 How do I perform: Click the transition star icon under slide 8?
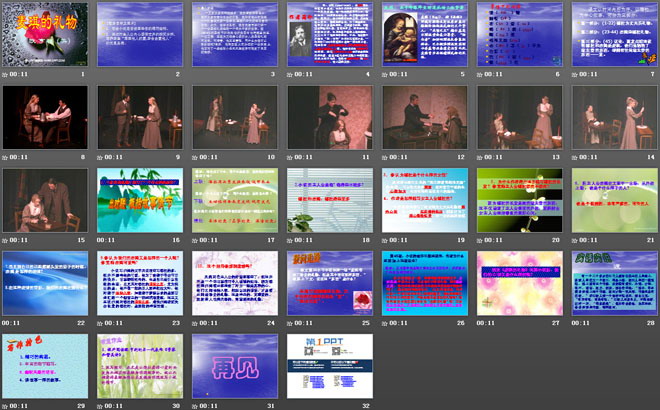click(x=5, y=157)
